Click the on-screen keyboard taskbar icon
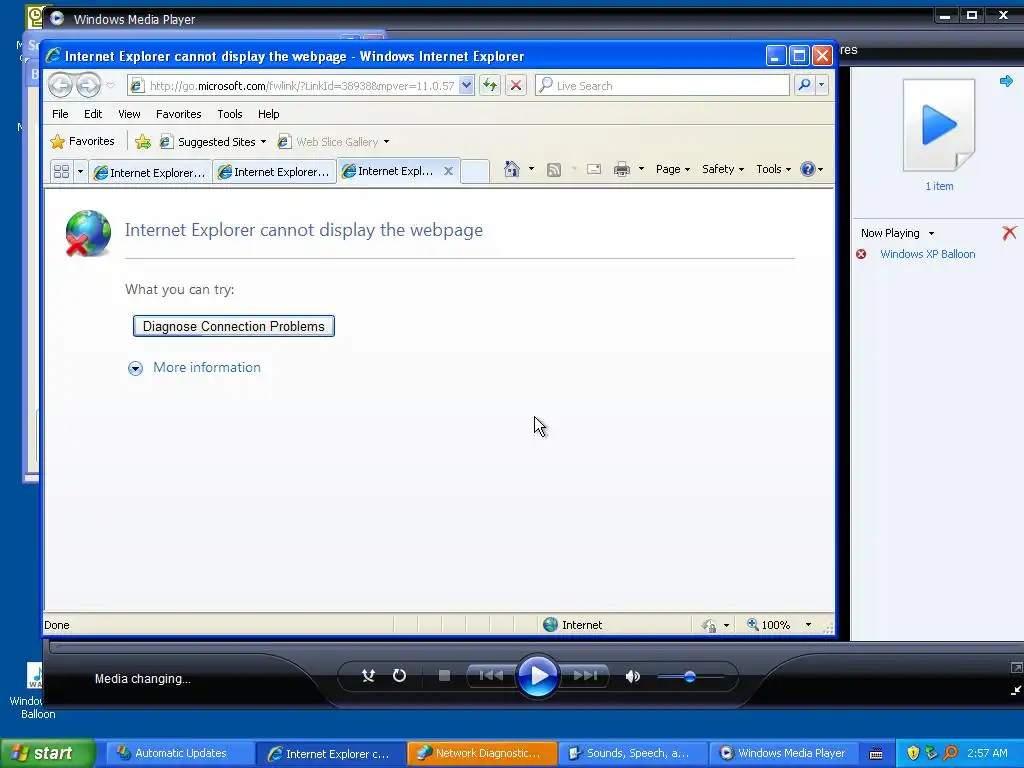1024x768 pixels. coord(876,754)
